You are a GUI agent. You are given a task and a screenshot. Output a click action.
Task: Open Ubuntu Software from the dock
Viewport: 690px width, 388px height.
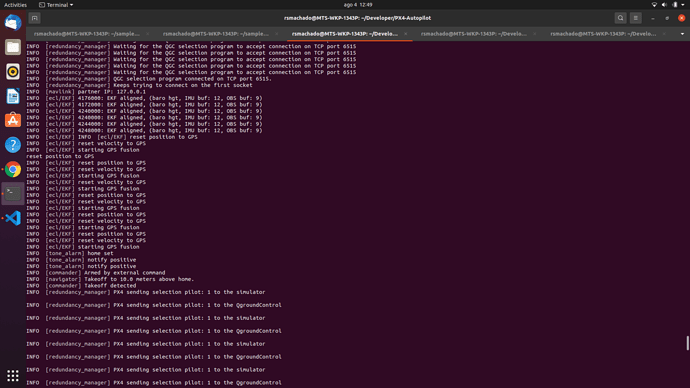(13, 120)
